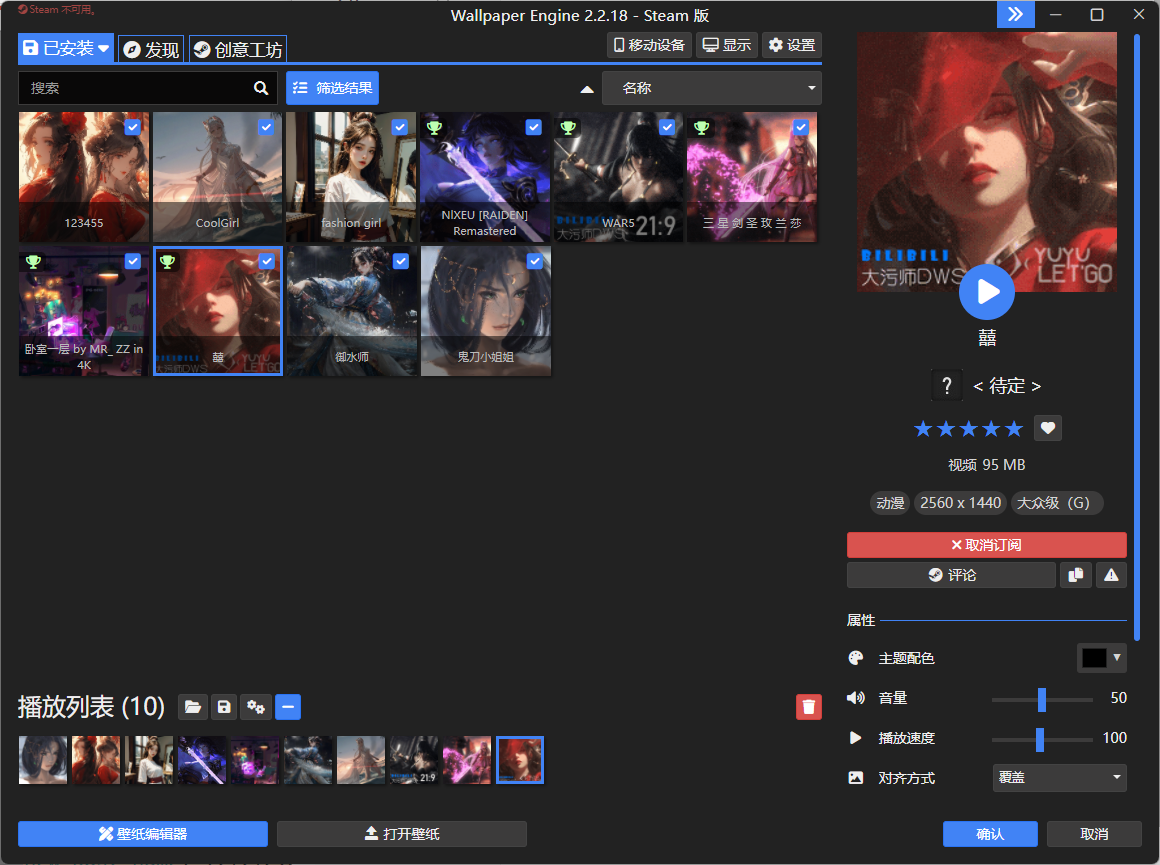Click the search magnifier icon
The width and height of the screenshot is (1160, 865).
260,88
